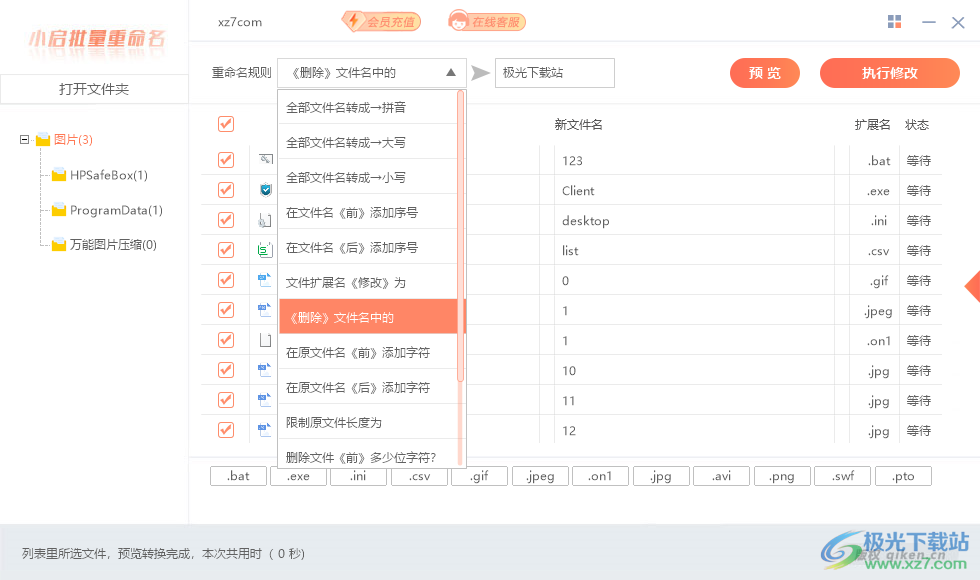The height and width of the screenshot is (580, 980).
Task: Collapse the 图片(3) tree node
Action: 24,140
